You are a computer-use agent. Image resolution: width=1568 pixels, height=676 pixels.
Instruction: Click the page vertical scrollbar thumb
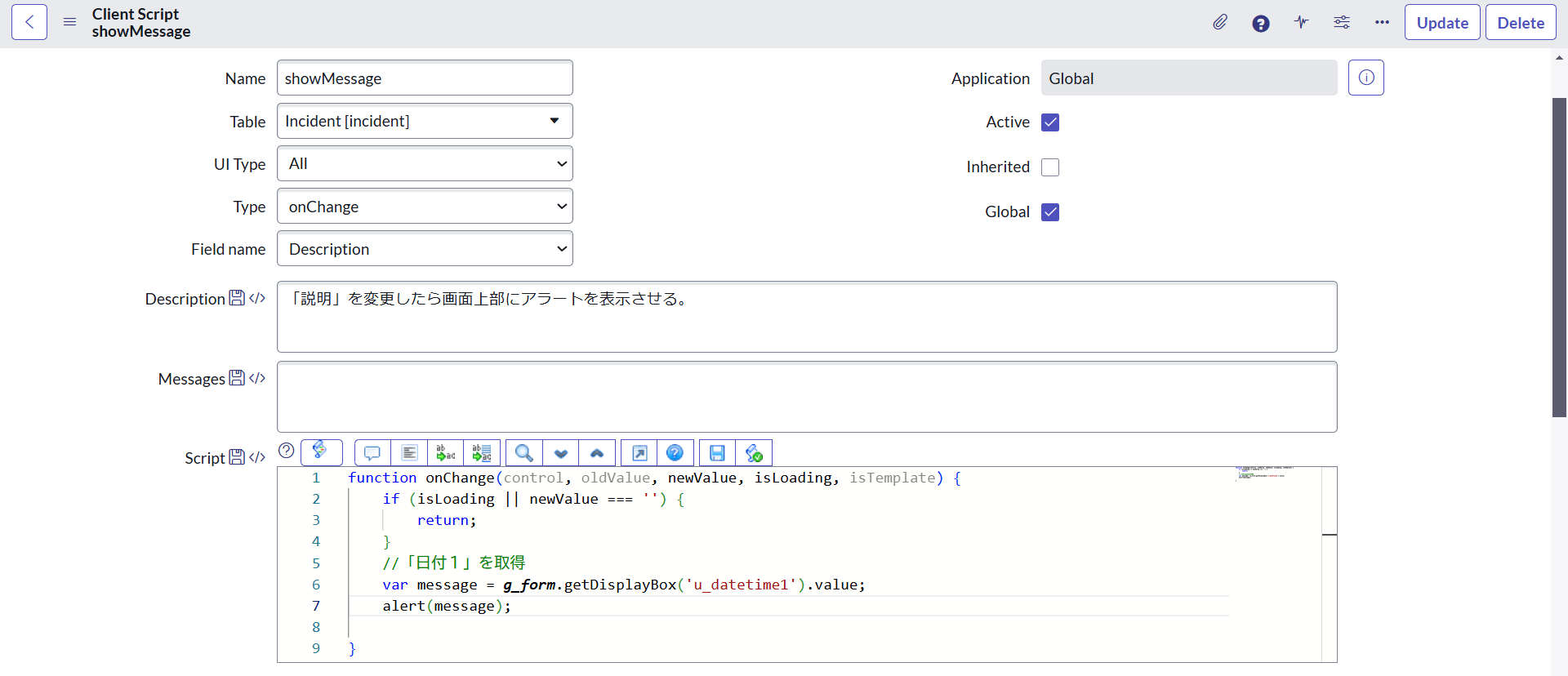pos(1559,257)
